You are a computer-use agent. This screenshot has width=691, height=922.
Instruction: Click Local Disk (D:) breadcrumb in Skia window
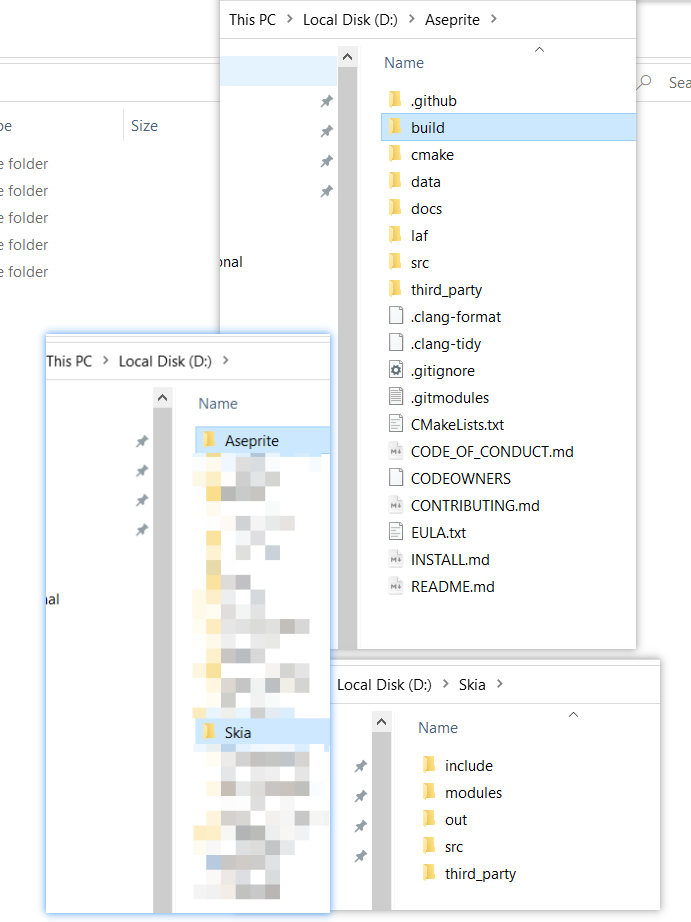pyautogui.click(x=384, y=684)
